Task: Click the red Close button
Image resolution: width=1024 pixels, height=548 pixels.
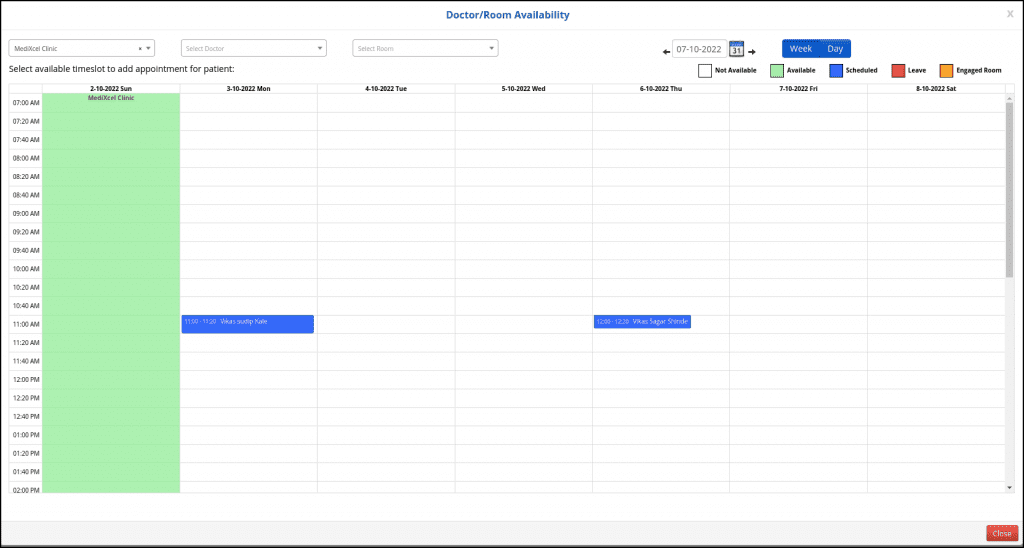Action: pos(1002,534)
